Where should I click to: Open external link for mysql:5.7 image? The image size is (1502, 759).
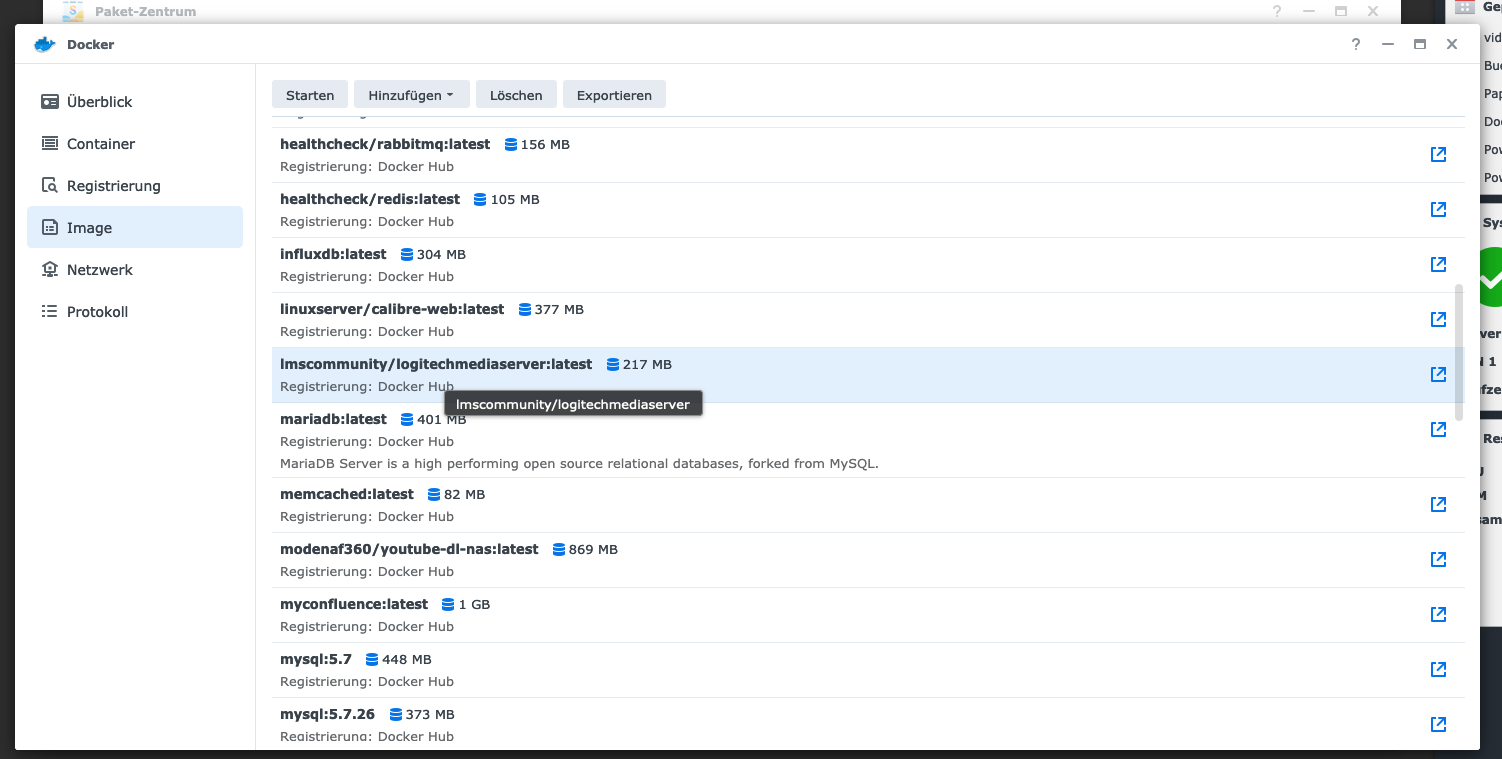pos(1438,669)
